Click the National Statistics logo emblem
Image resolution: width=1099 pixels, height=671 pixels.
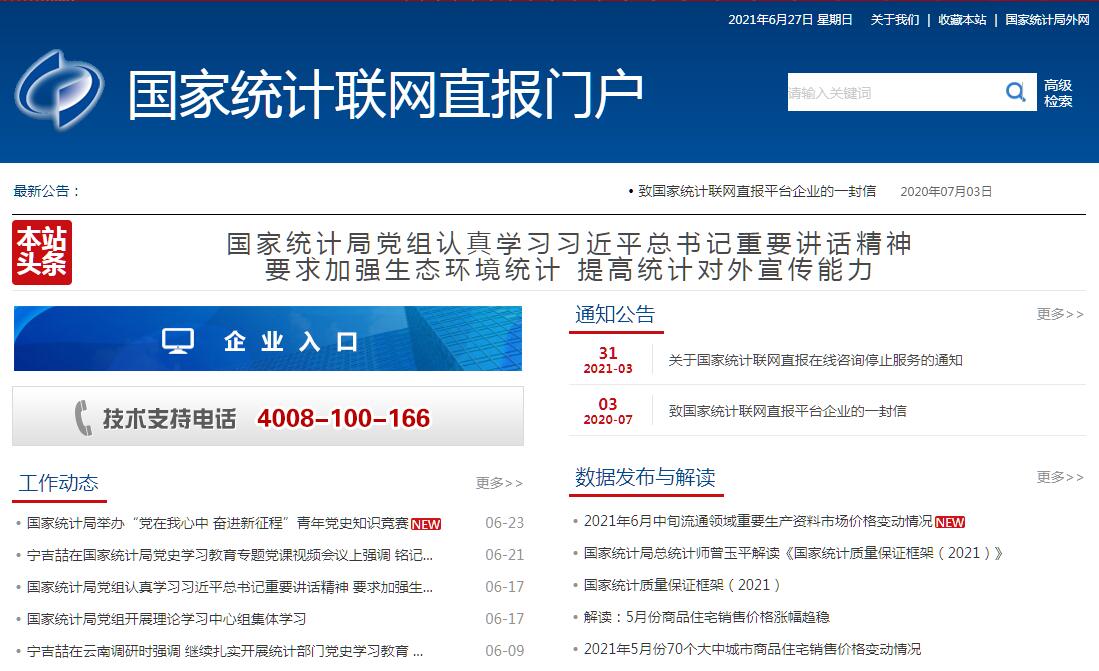click(x=59, y=91)
